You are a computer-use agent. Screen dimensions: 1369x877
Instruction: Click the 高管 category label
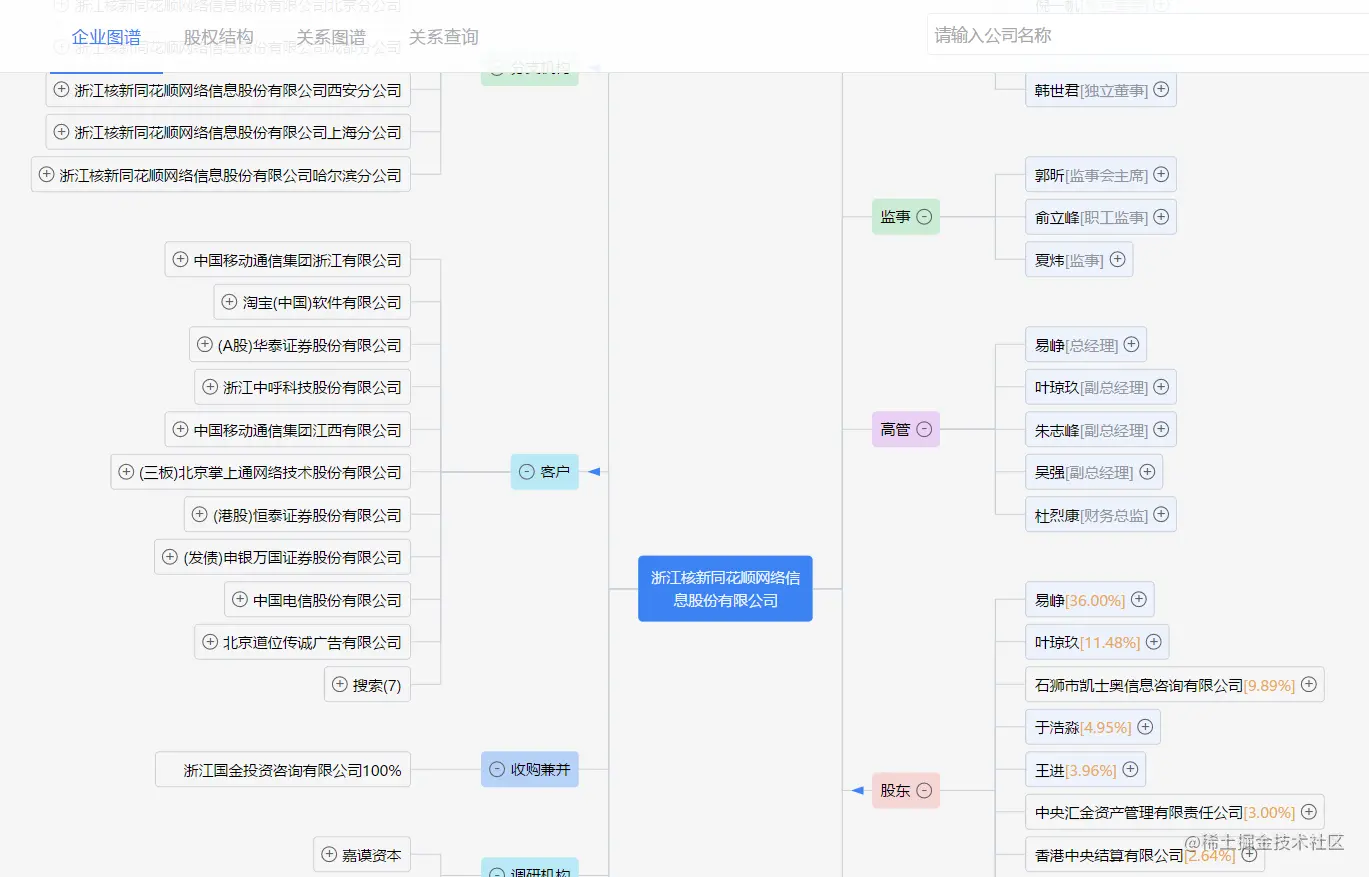click(x=895, y=429)
